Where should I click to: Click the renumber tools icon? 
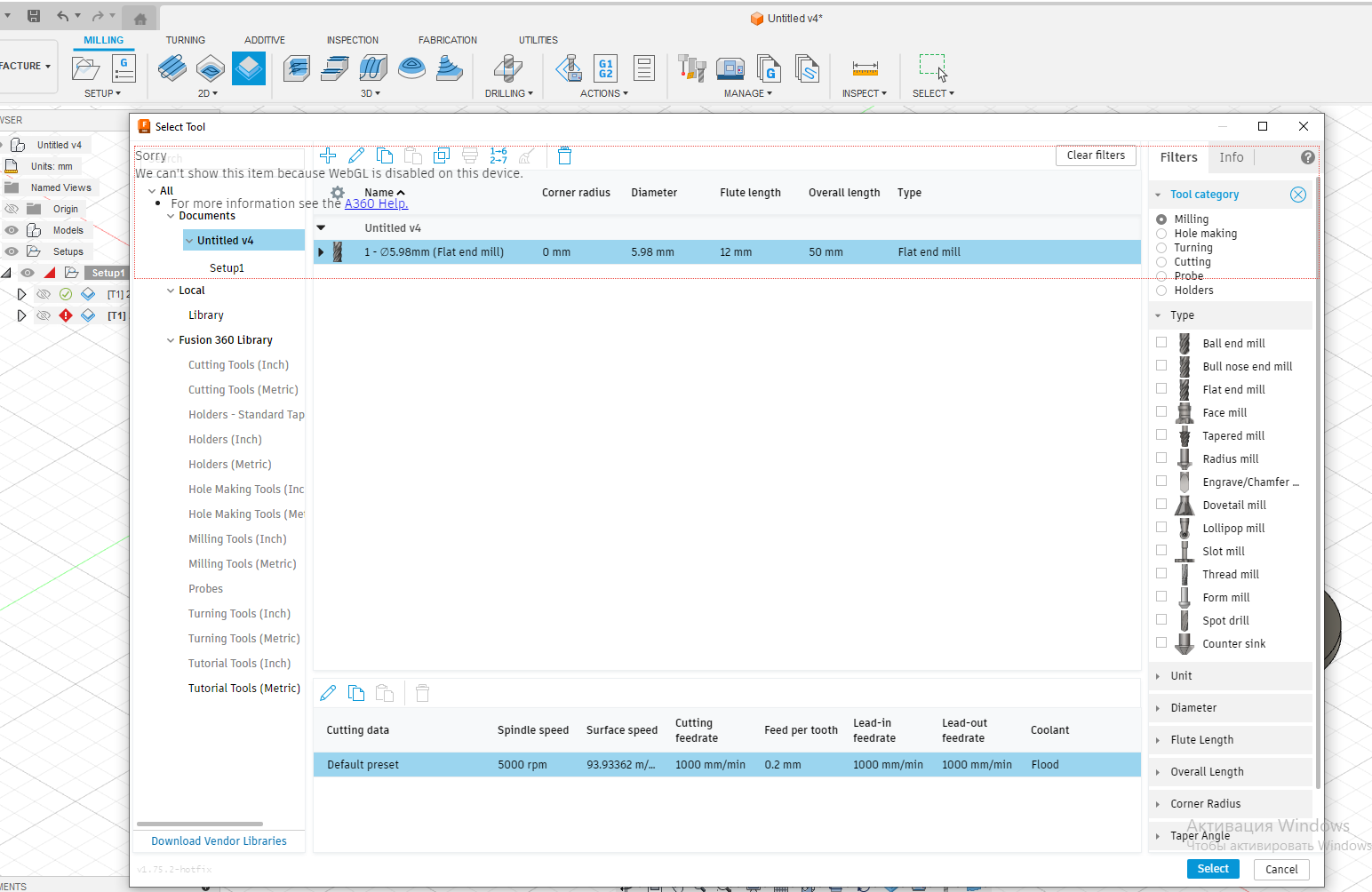tap(499, 155)
